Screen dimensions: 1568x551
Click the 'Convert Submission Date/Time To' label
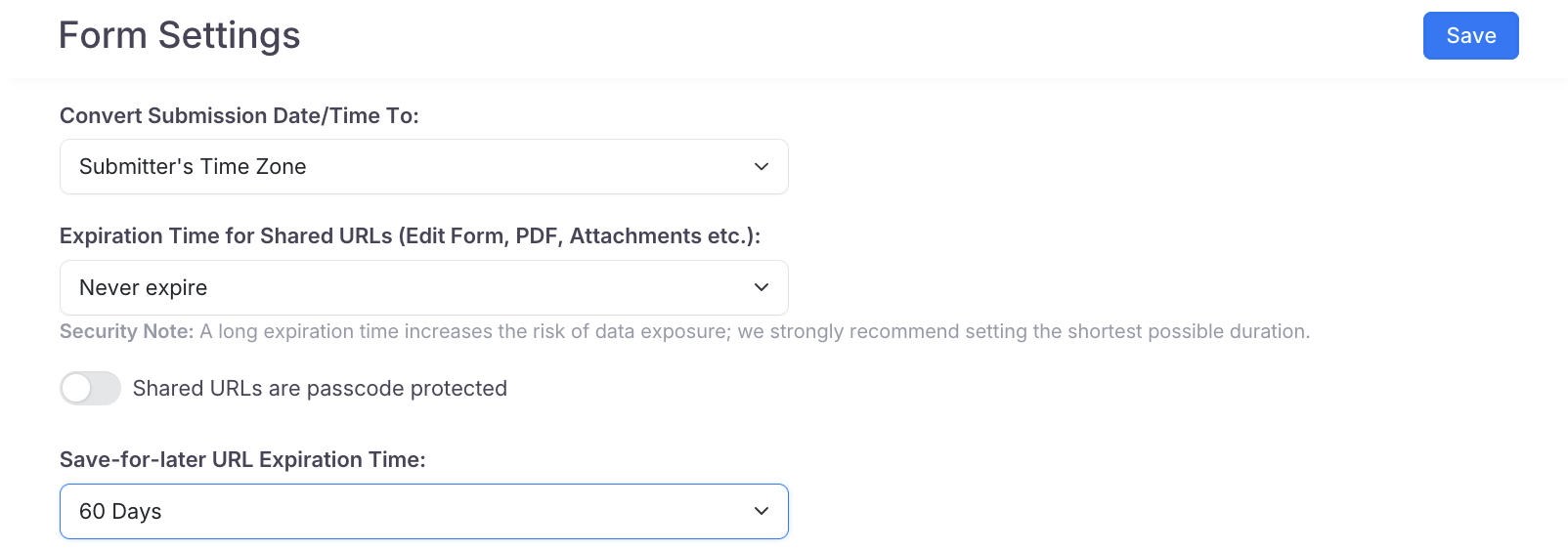[240, 116]
